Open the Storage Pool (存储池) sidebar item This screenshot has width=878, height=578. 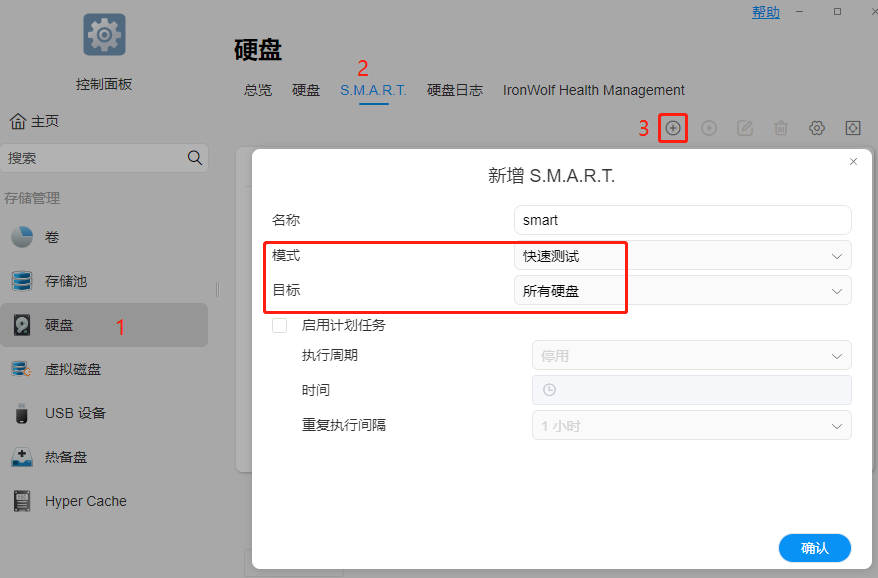click(104, 281)
